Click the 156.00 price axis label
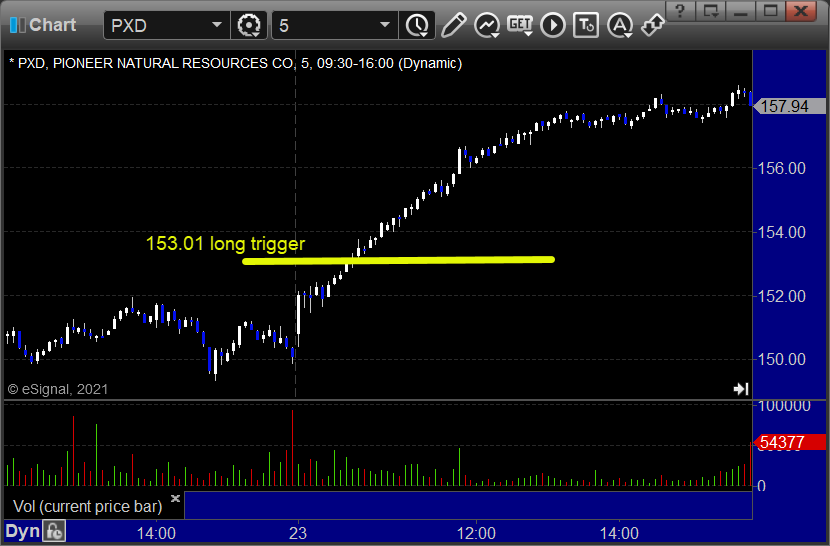Viewport: 830px width, 546px height. click(x=782, y=168)
